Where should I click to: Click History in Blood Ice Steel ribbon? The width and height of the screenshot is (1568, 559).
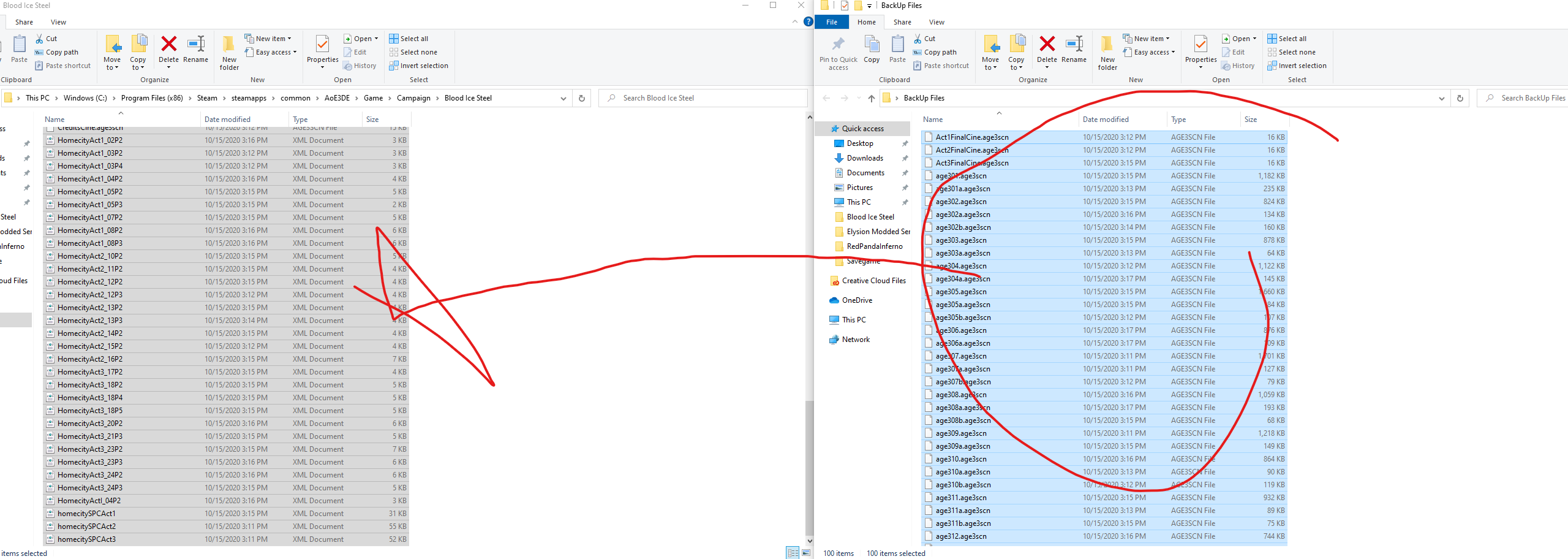tap(360, 66)
